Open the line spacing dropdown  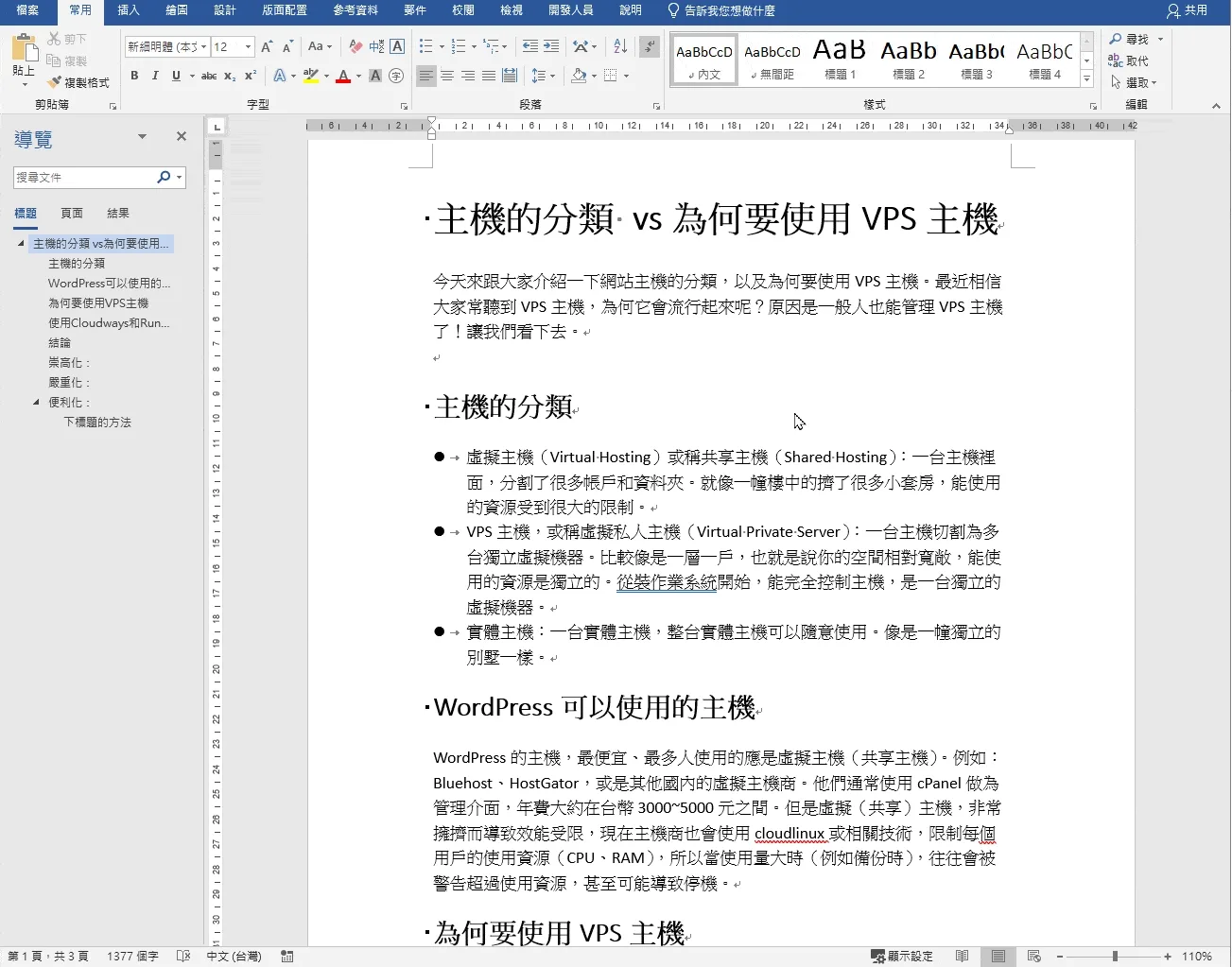click(543, 76)
